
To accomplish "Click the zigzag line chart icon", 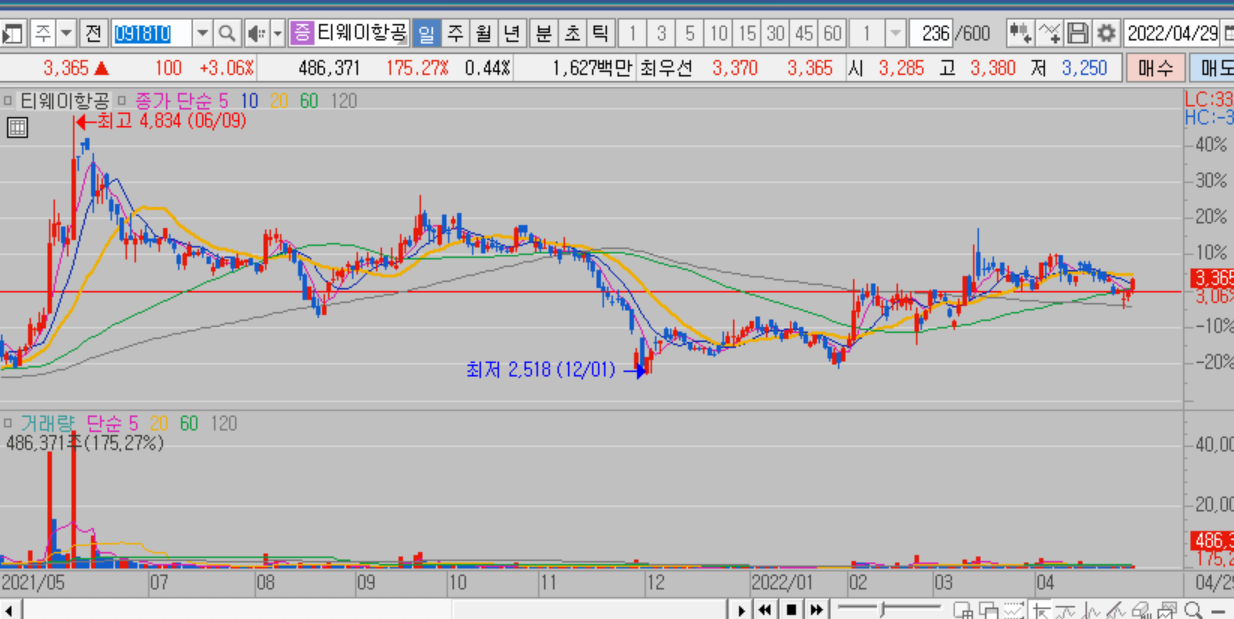I will point(1091,610).
